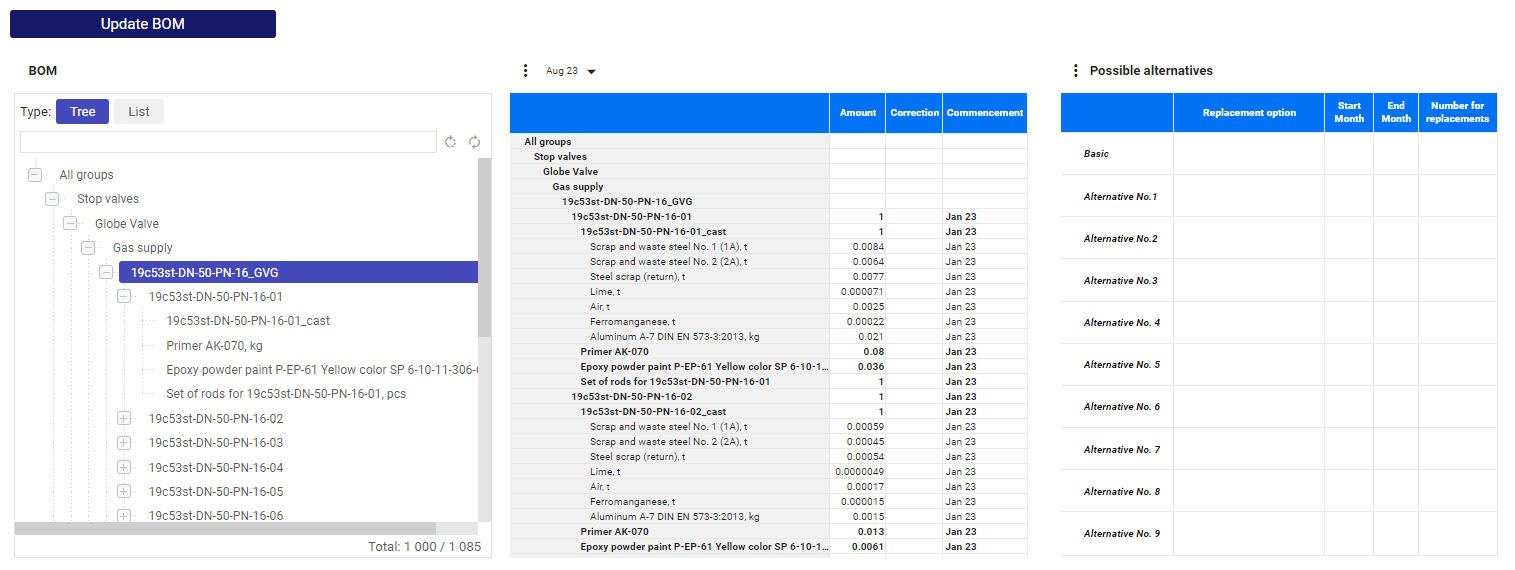This screenshot has width=1515, height=570.
Task: Select the Alternative No. 9 row
Action: (x=1279, y=533)
